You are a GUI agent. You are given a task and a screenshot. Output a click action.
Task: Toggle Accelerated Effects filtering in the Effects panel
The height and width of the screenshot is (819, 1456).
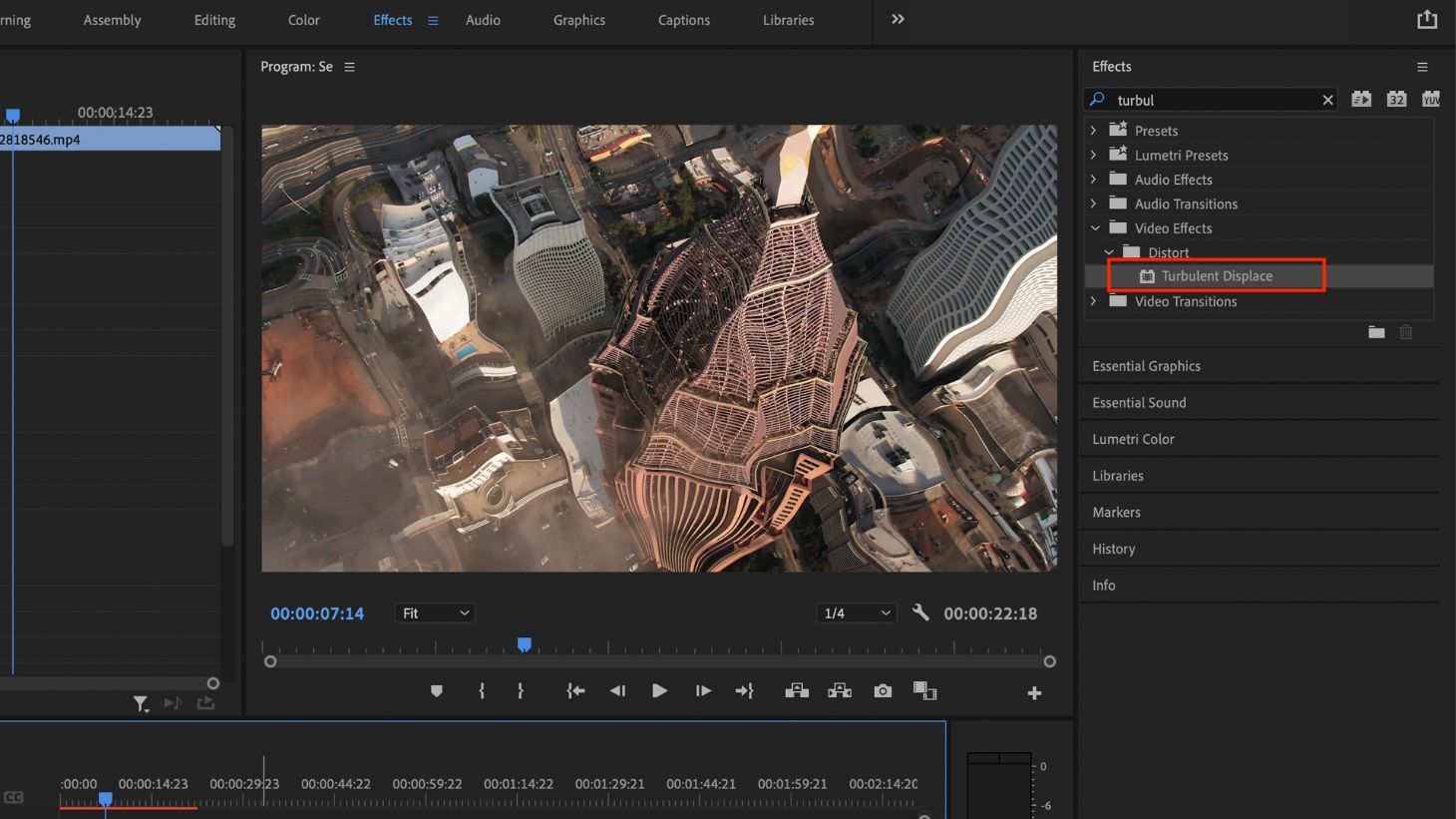pyautogui.click(x=1361, y=99)
